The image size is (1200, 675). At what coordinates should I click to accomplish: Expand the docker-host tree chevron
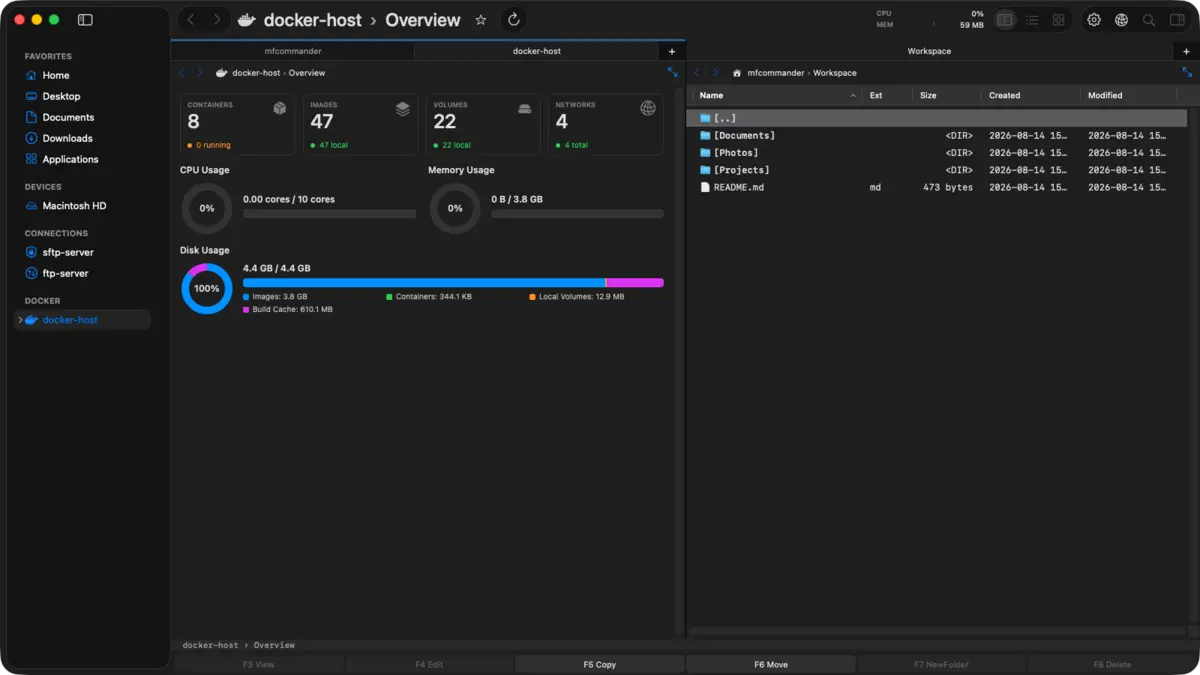tap(20, 320)
